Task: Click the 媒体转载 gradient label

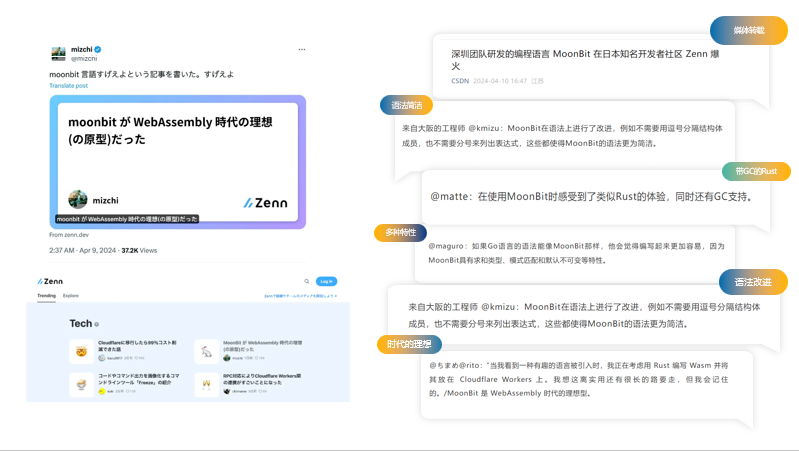Action: pyautogui.click(x=749, y=31)
